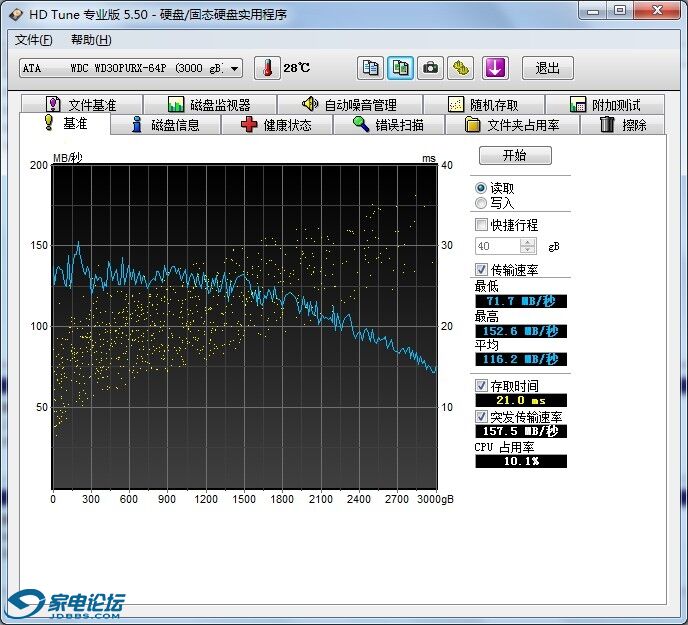The image size is (688, 625).
Task: Save screenshot with the camera icon
Action: pyautogui.click(x=430, y=68)
